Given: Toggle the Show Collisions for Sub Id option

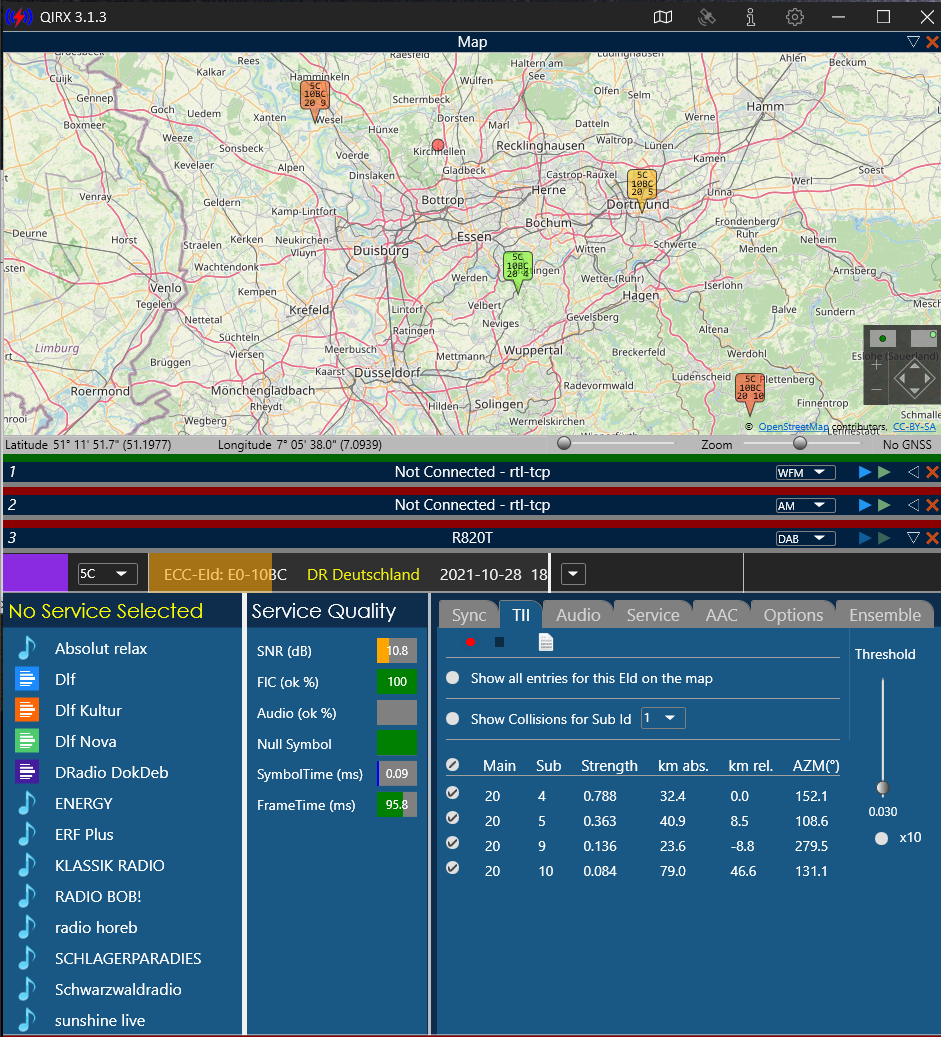Looking at the screenshot, I should [453, 718].
